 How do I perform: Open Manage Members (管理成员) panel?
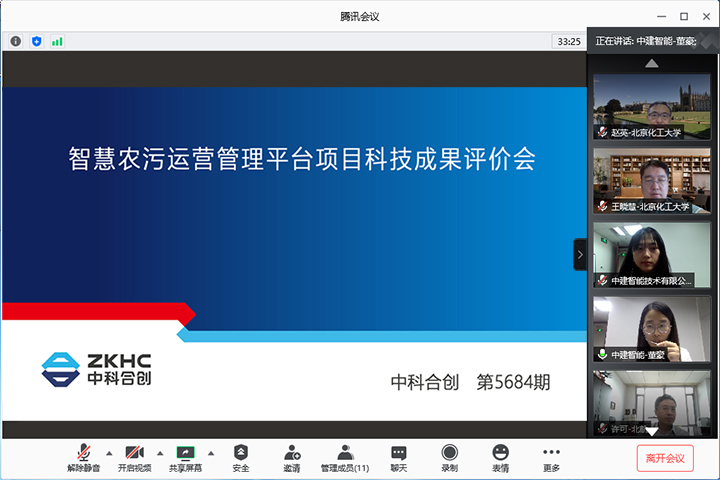(345, 453)
